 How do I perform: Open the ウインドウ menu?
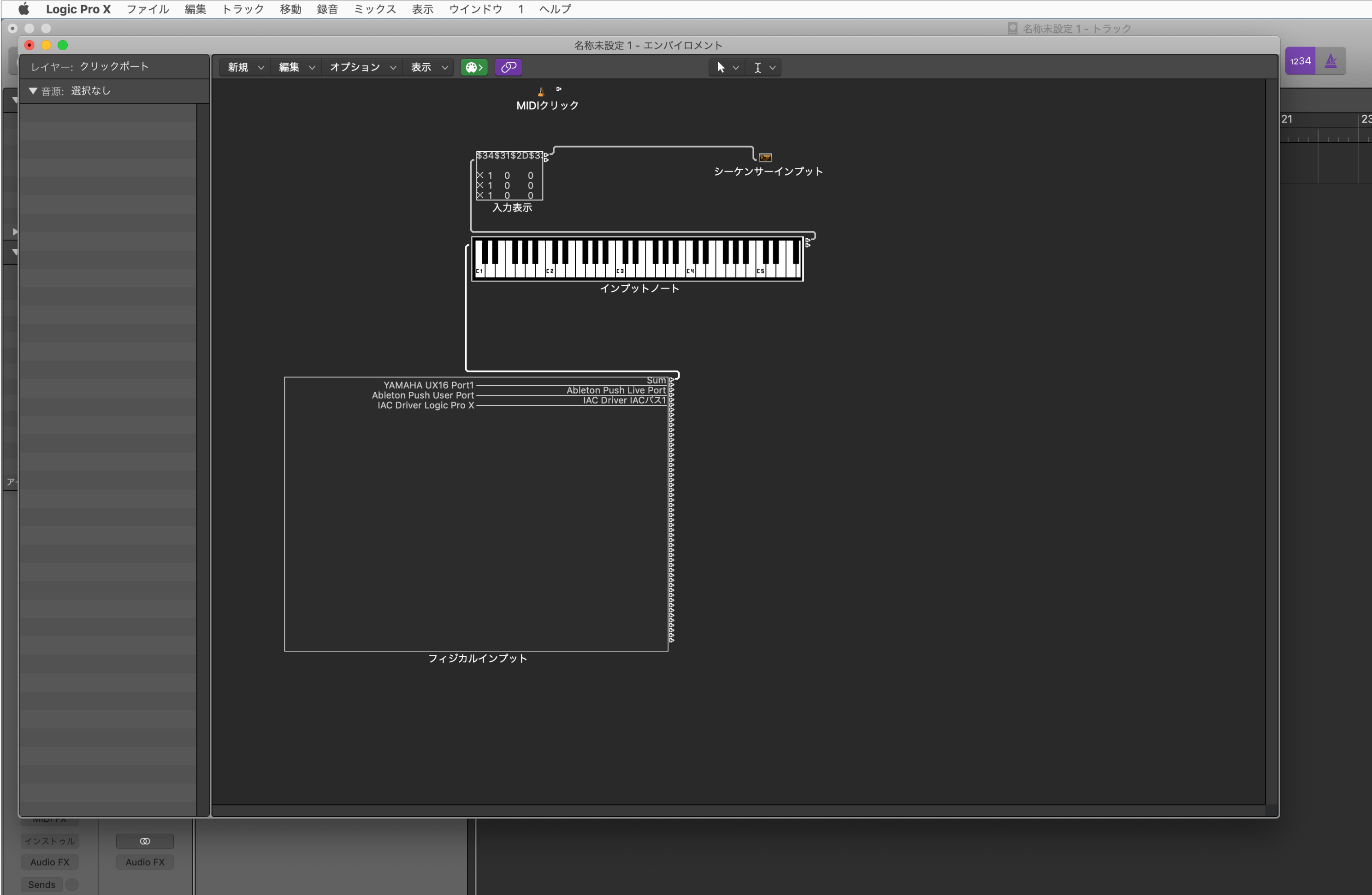(476, 9)
